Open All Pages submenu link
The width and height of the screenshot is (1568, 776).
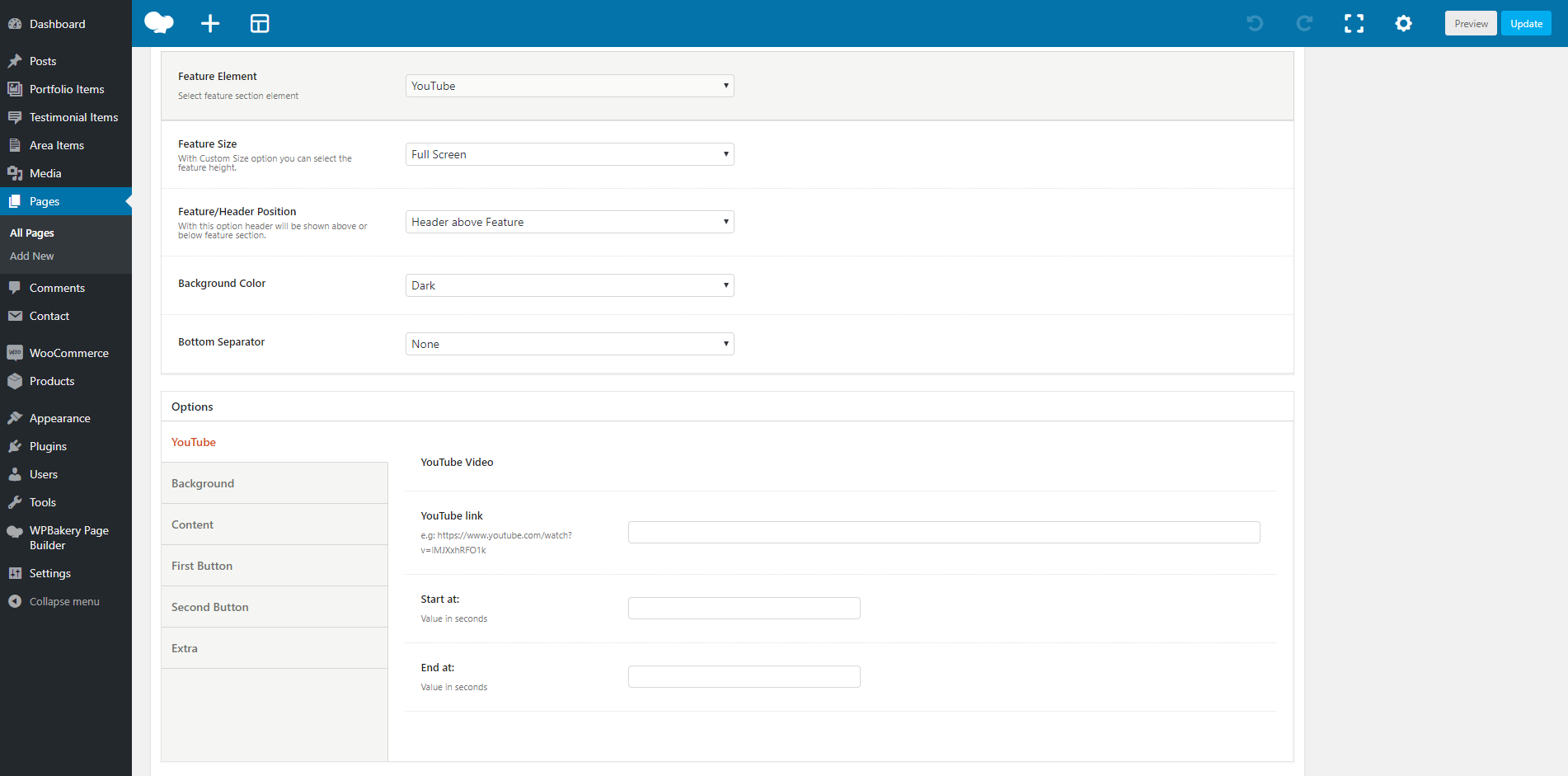tap(32, 233)
